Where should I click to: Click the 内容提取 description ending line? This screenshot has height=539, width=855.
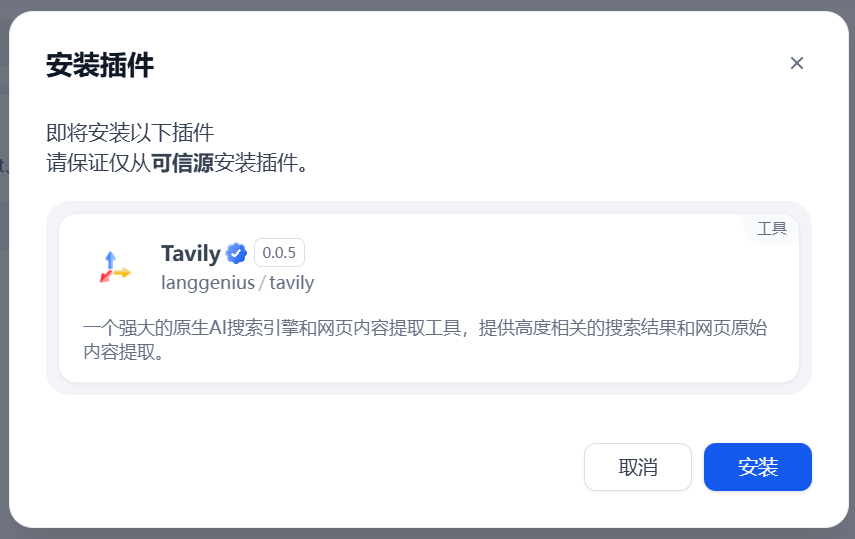[122, 353]
